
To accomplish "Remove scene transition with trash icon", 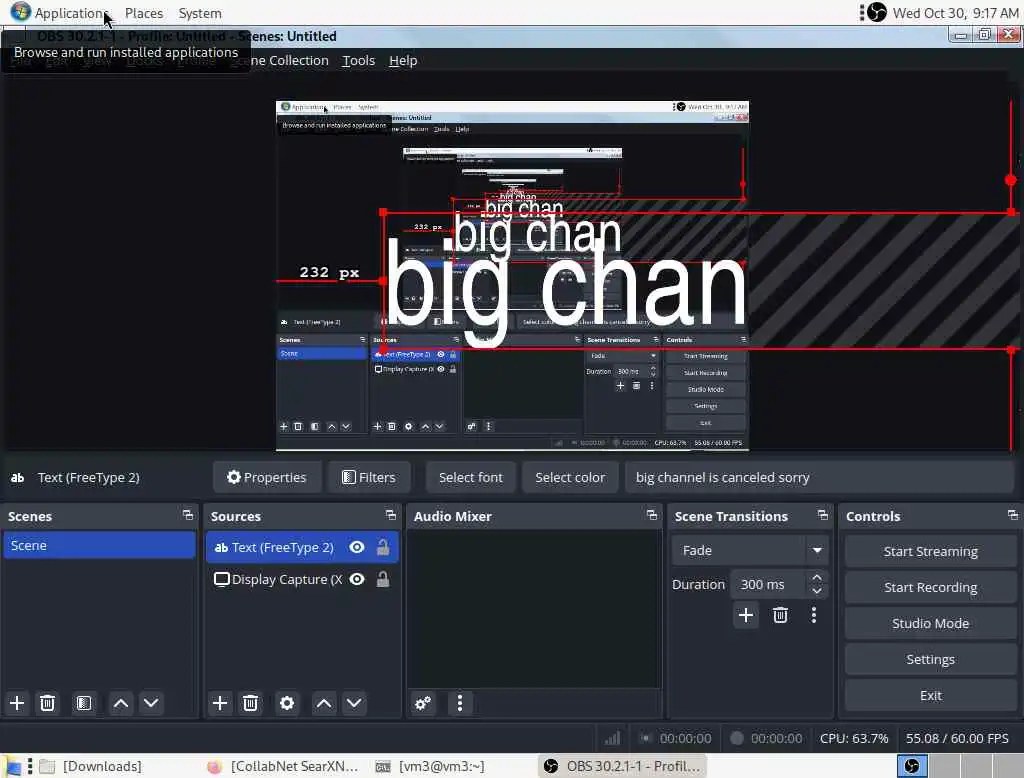I will [780, 615].
